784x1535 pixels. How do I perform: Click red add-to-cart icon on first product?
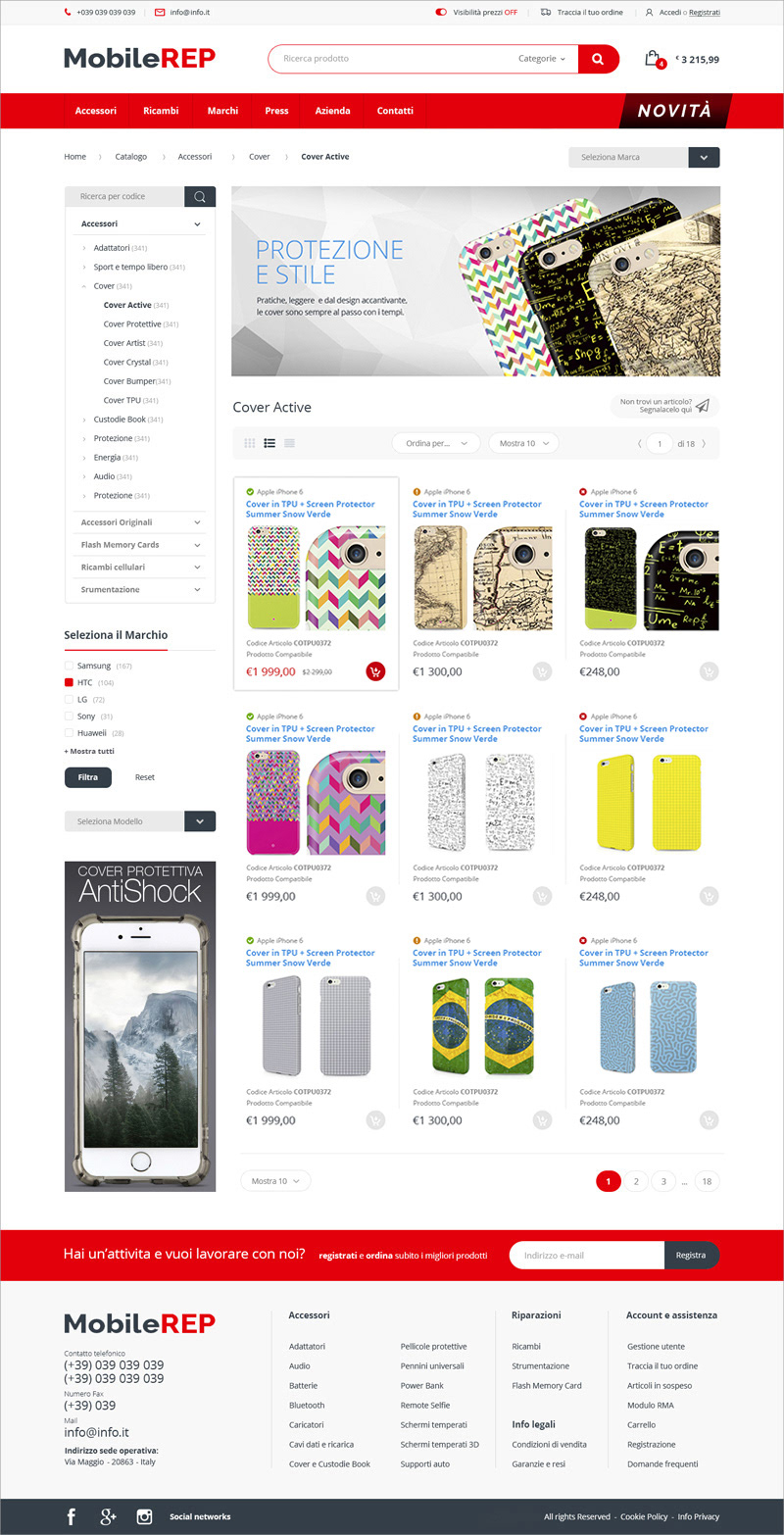[x=375, y=671]
